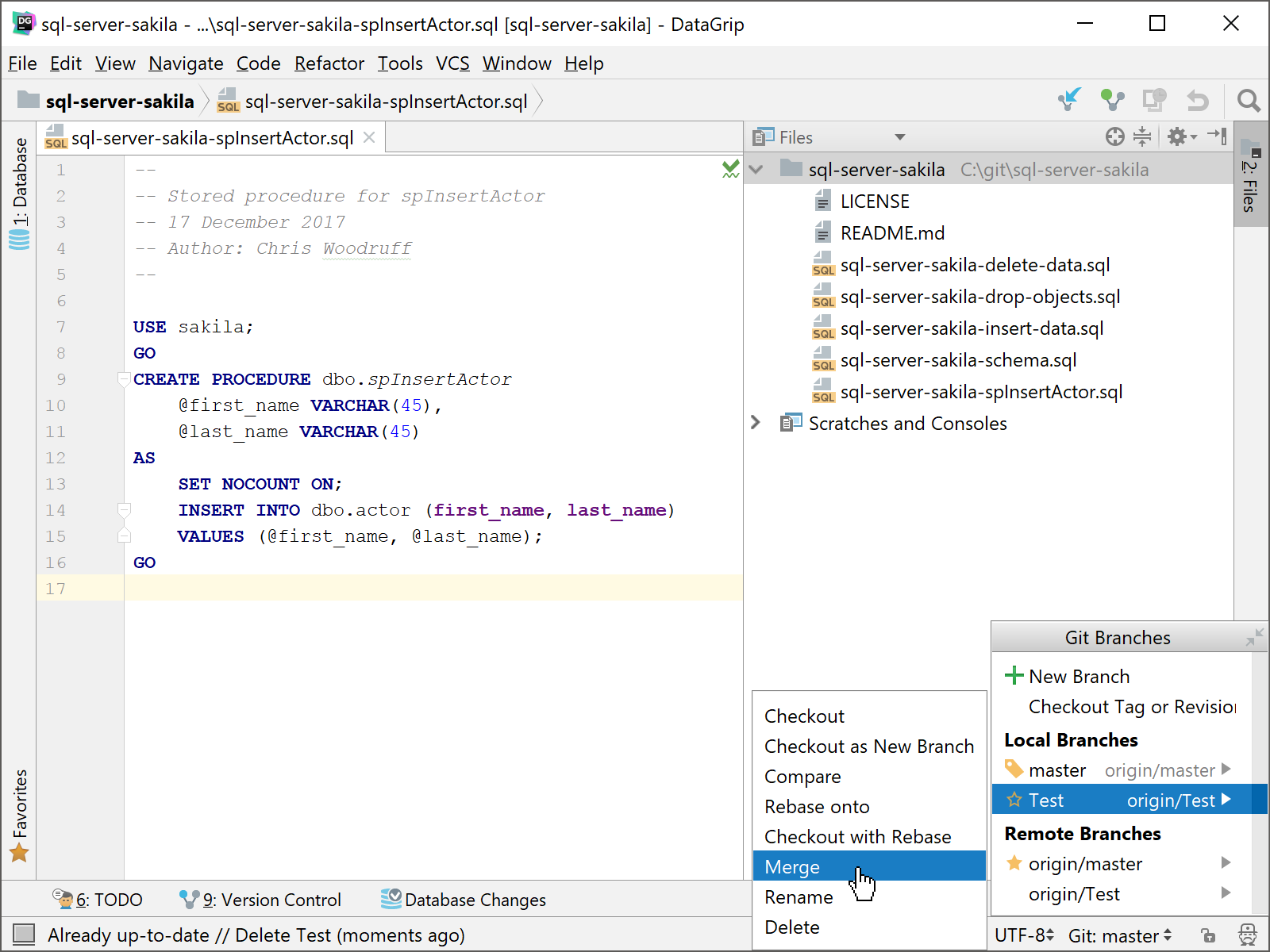Image resolution: width=1270 pixels, height=952 pixels.
Task: Open the 9: Version Control tool window
Action: click(x=260, y=900)
